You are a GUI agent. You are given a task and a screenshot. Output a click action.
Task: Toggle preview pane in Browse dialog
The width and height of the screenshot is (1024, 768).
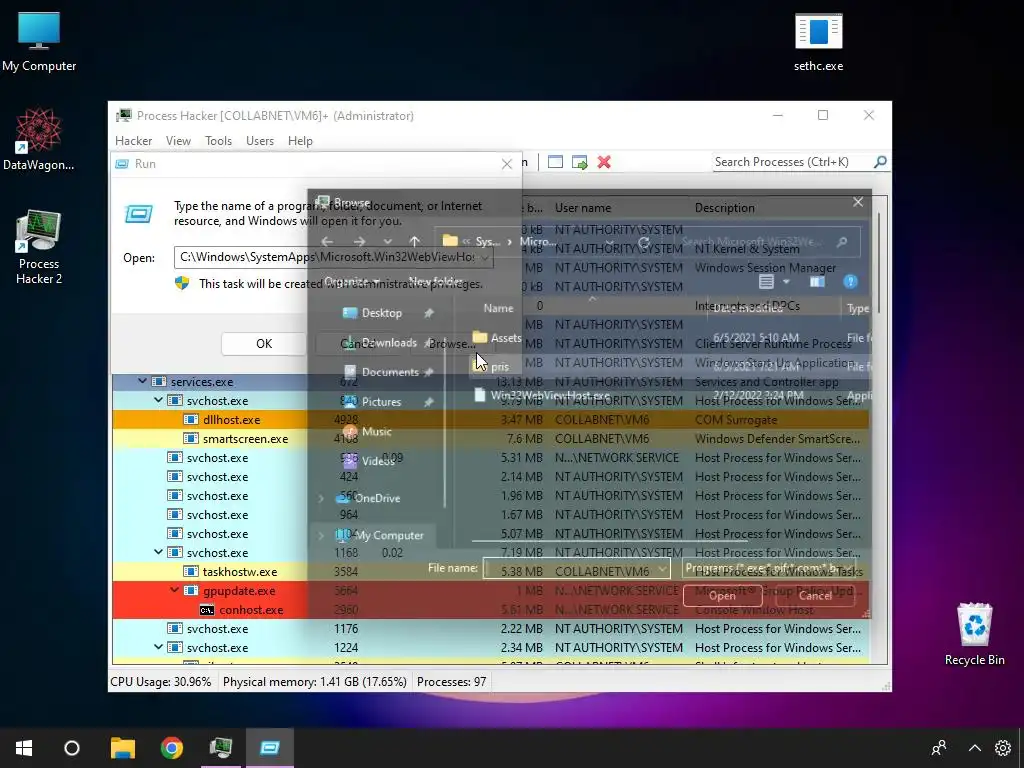coord(817,281)
